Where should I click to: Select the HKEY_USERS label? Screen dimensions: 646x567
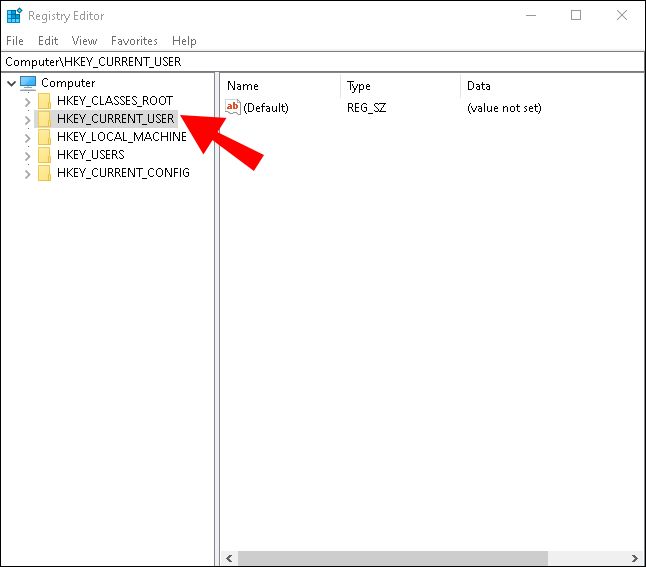point(91,155)
